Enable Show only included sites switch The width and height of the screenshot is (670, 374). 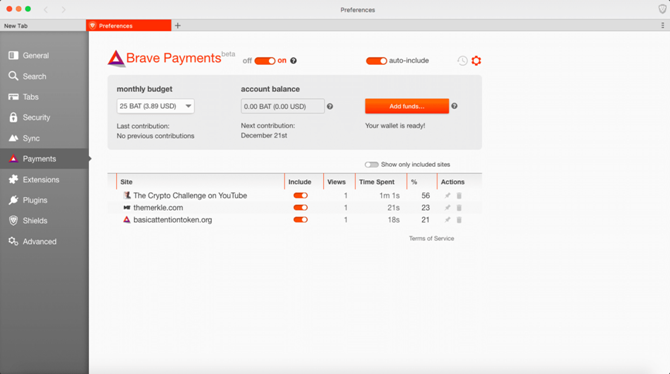(371, 165)
